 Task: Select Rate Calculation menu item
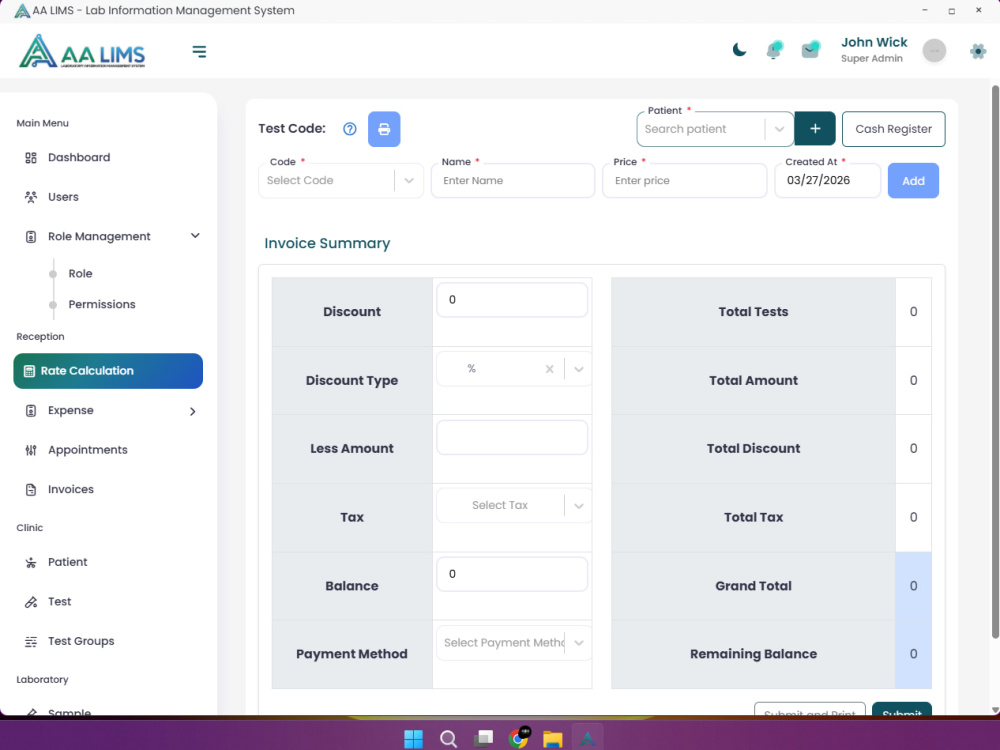[x=108, y=371]
